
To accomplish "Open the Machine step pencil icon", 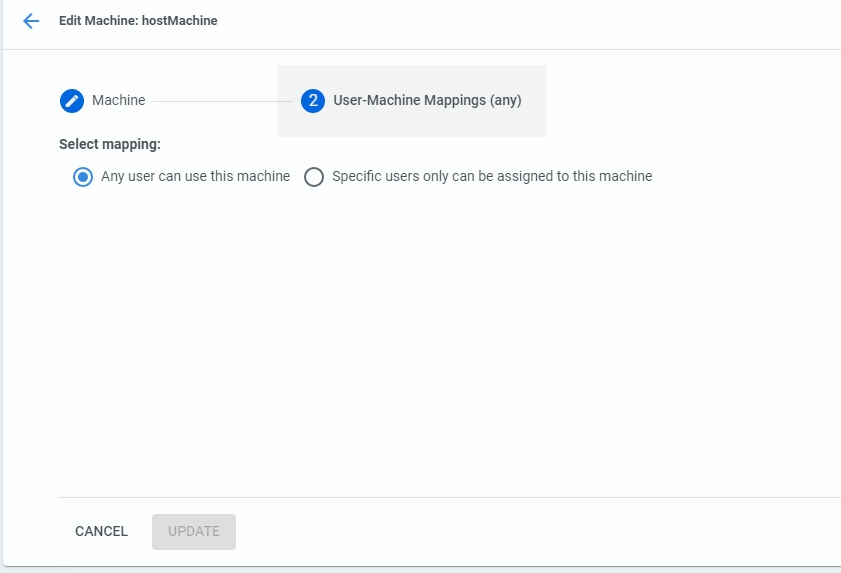I will pos(72,101).
